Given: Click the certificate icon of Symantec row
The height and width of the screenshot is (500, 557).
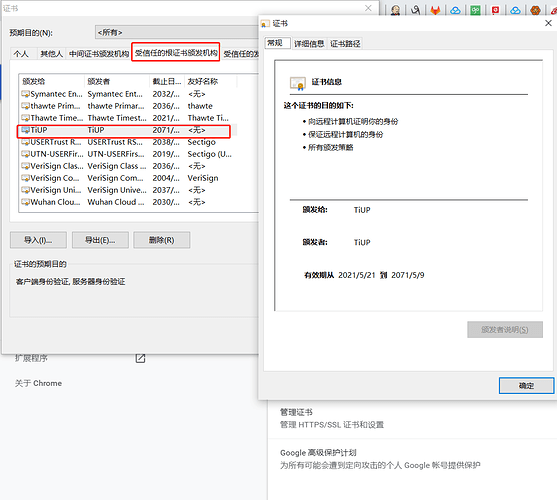Looking at the screenshot, I should click(25, 94).
